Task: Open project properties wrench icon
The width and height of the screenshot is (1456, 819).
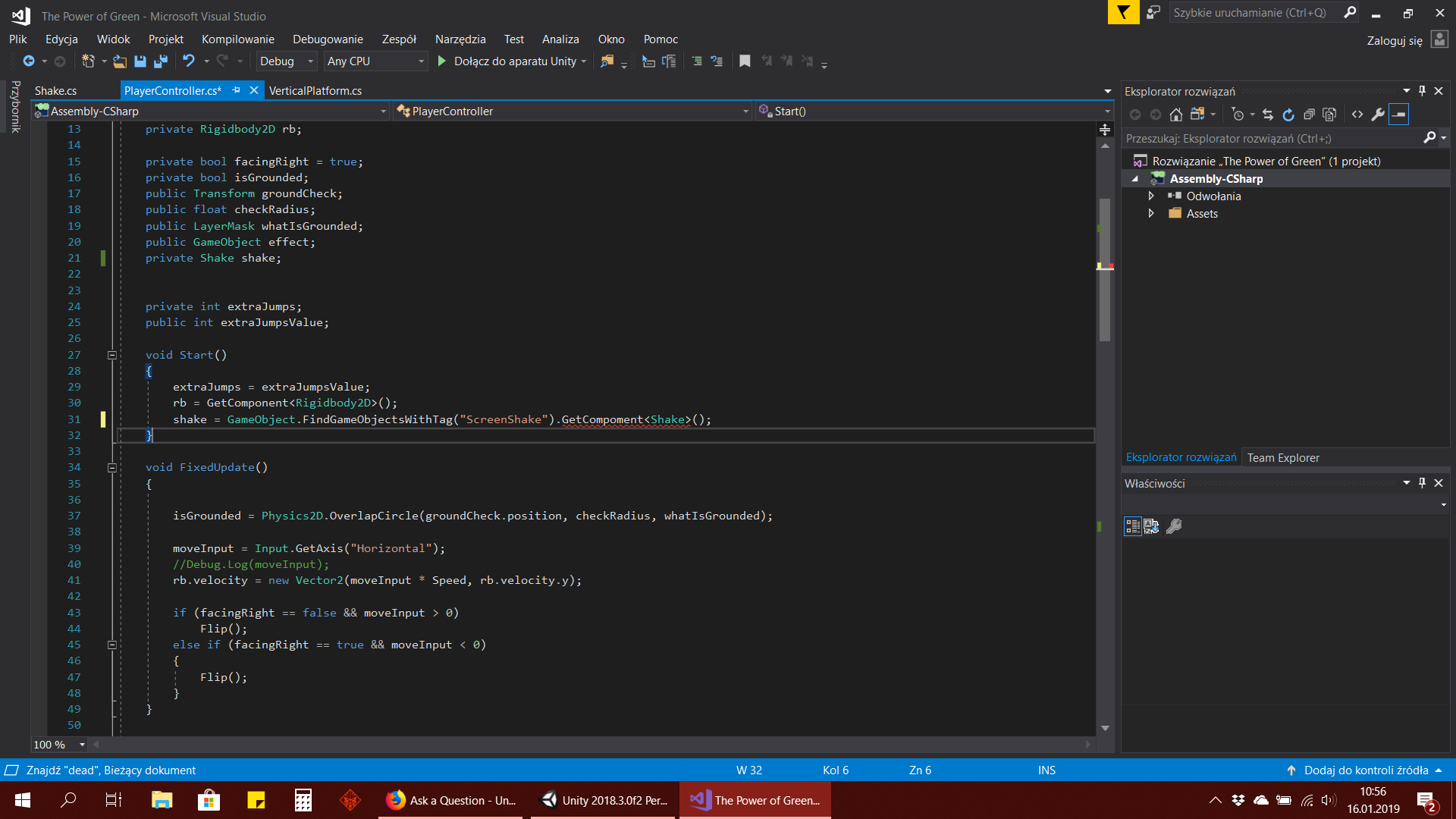Action: point(1378,115)
